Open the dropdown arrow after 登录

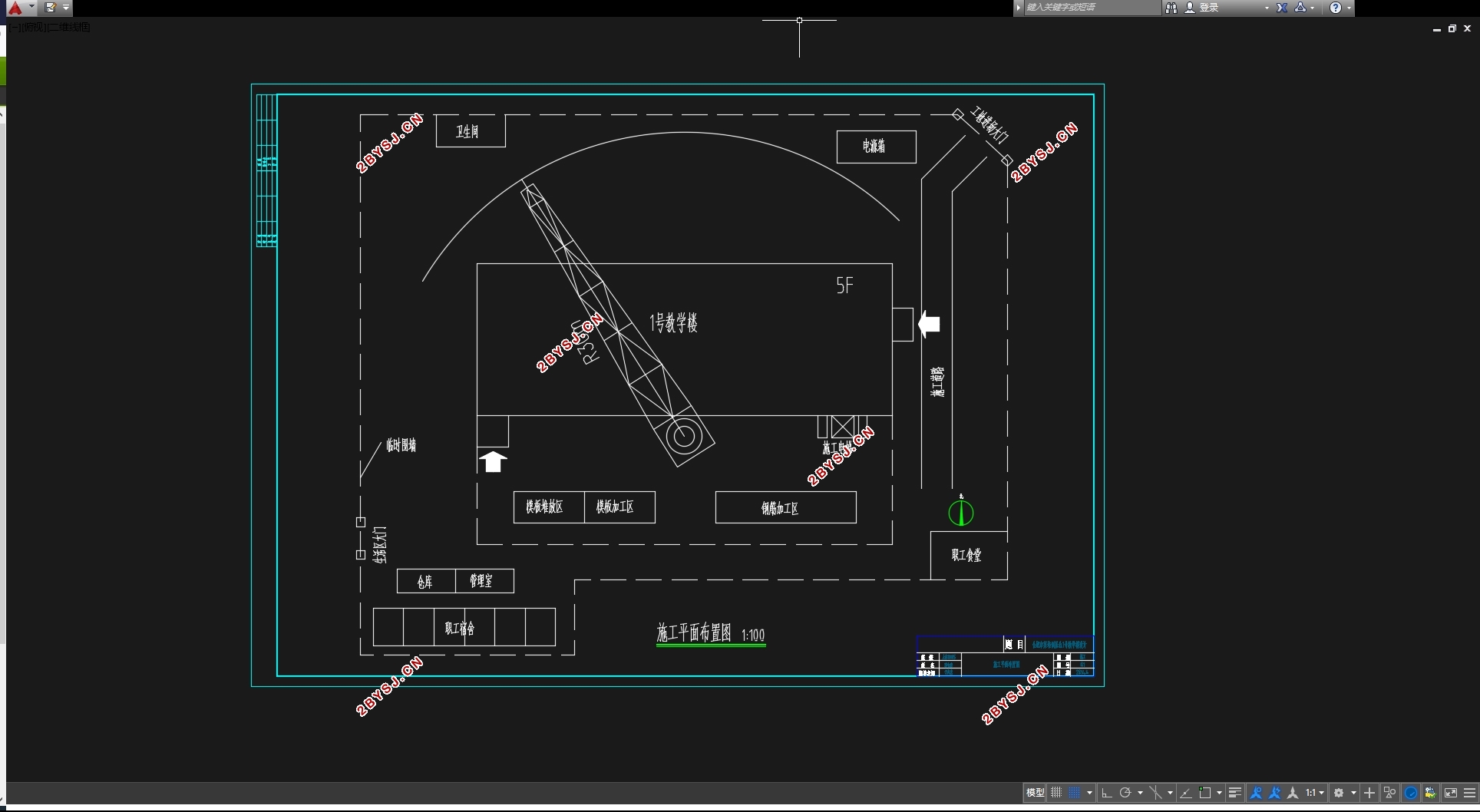(x=1267, y=8)
